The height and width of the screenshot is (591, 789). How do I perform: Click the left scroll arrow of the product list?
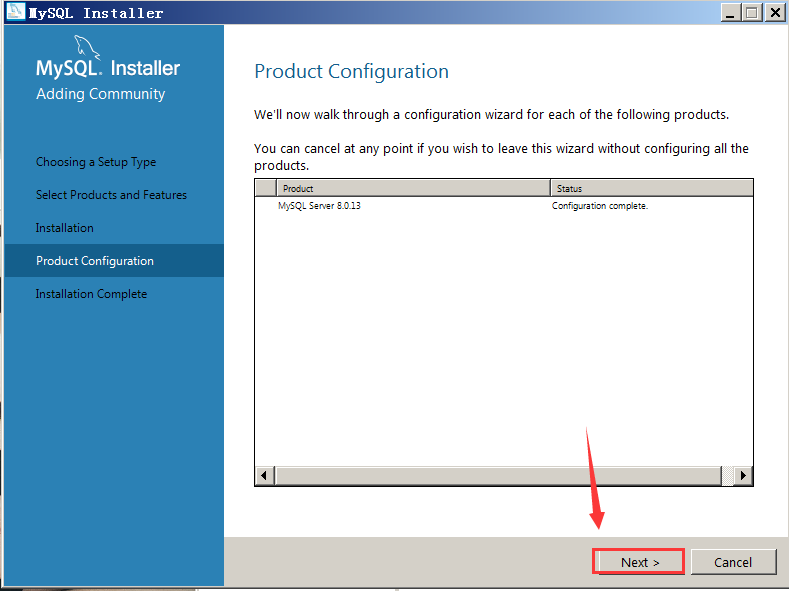coord(265,475)
